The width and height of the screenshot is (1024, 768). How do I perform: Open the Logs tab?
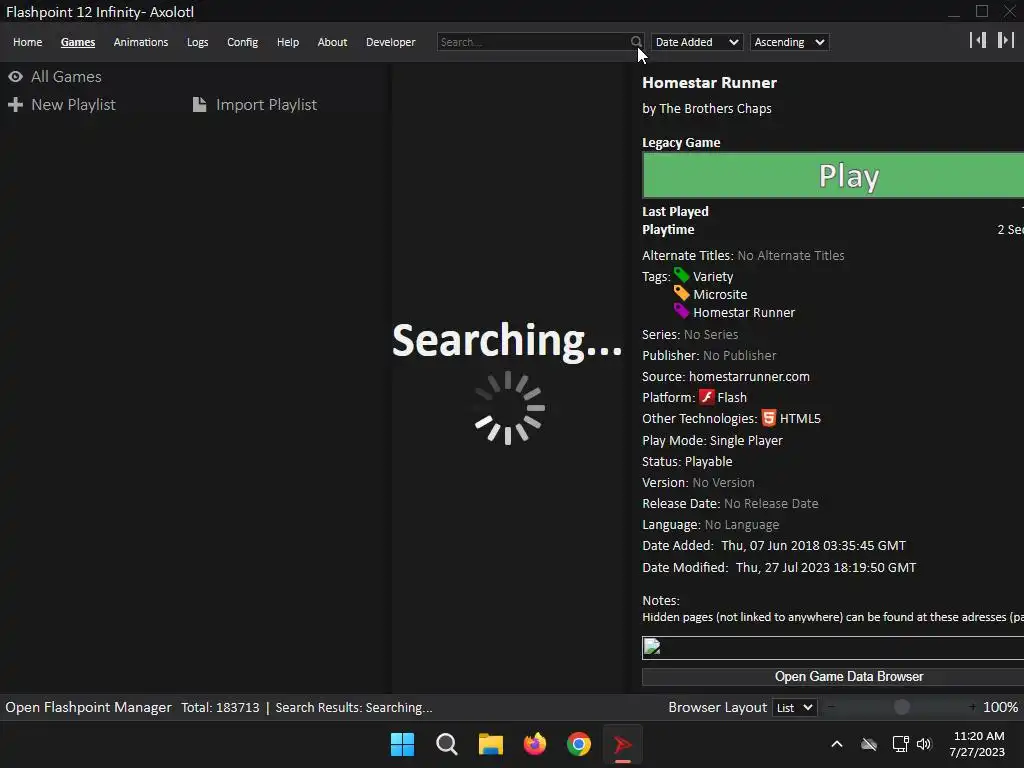point(197,42)
